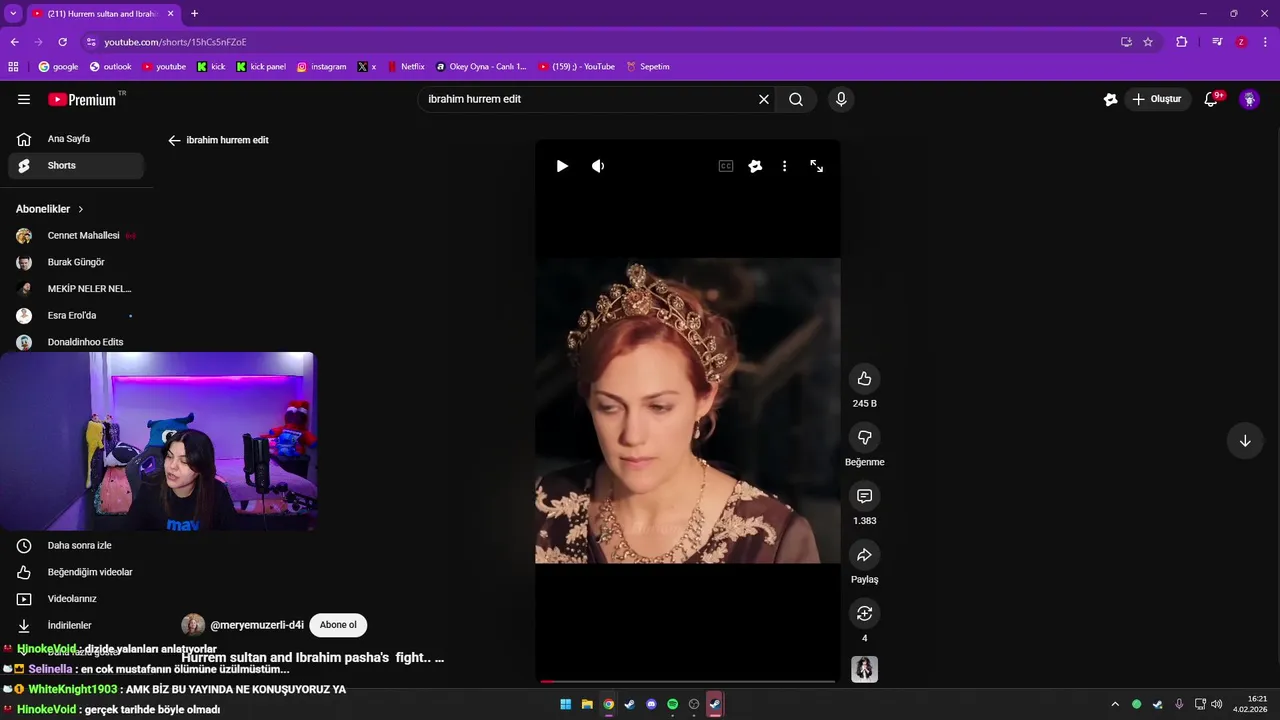
Task: Open the Sepetim bookmark
Action: tap(648, 67)
